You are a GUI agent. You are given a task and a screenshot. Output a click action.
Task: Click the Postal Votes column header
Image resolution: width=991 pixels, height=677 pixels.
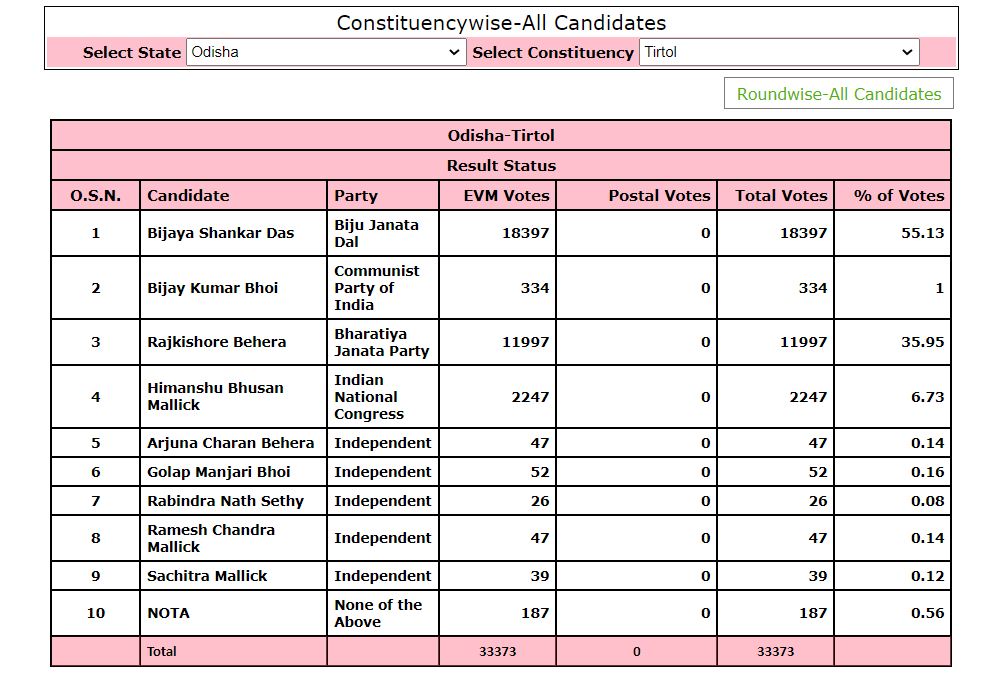pyautogui.click(x=659, y=196)
